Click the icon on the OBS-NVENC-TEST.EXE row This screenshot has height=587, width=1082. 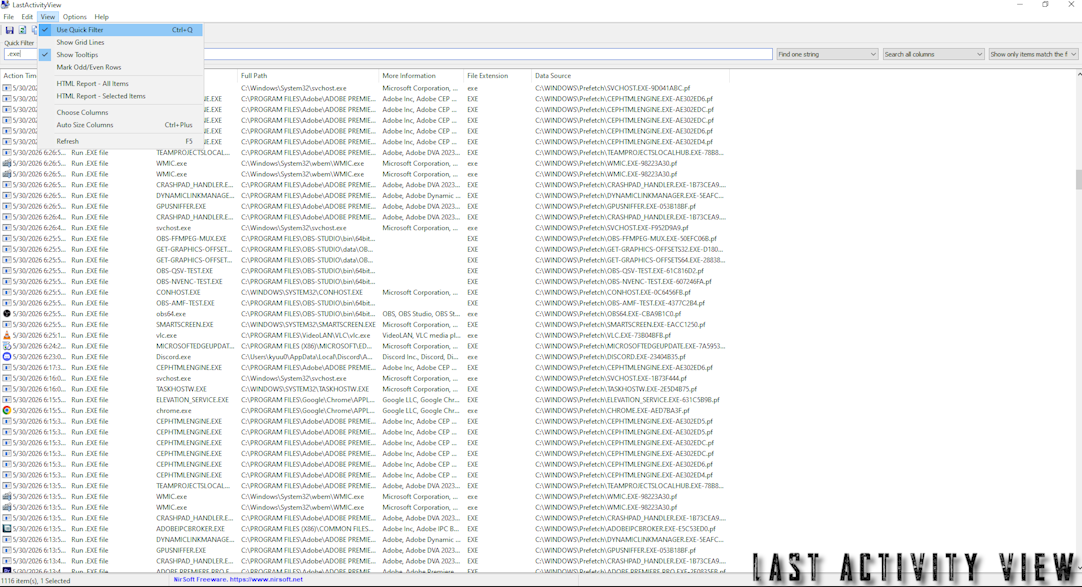[x=7, y=281]
